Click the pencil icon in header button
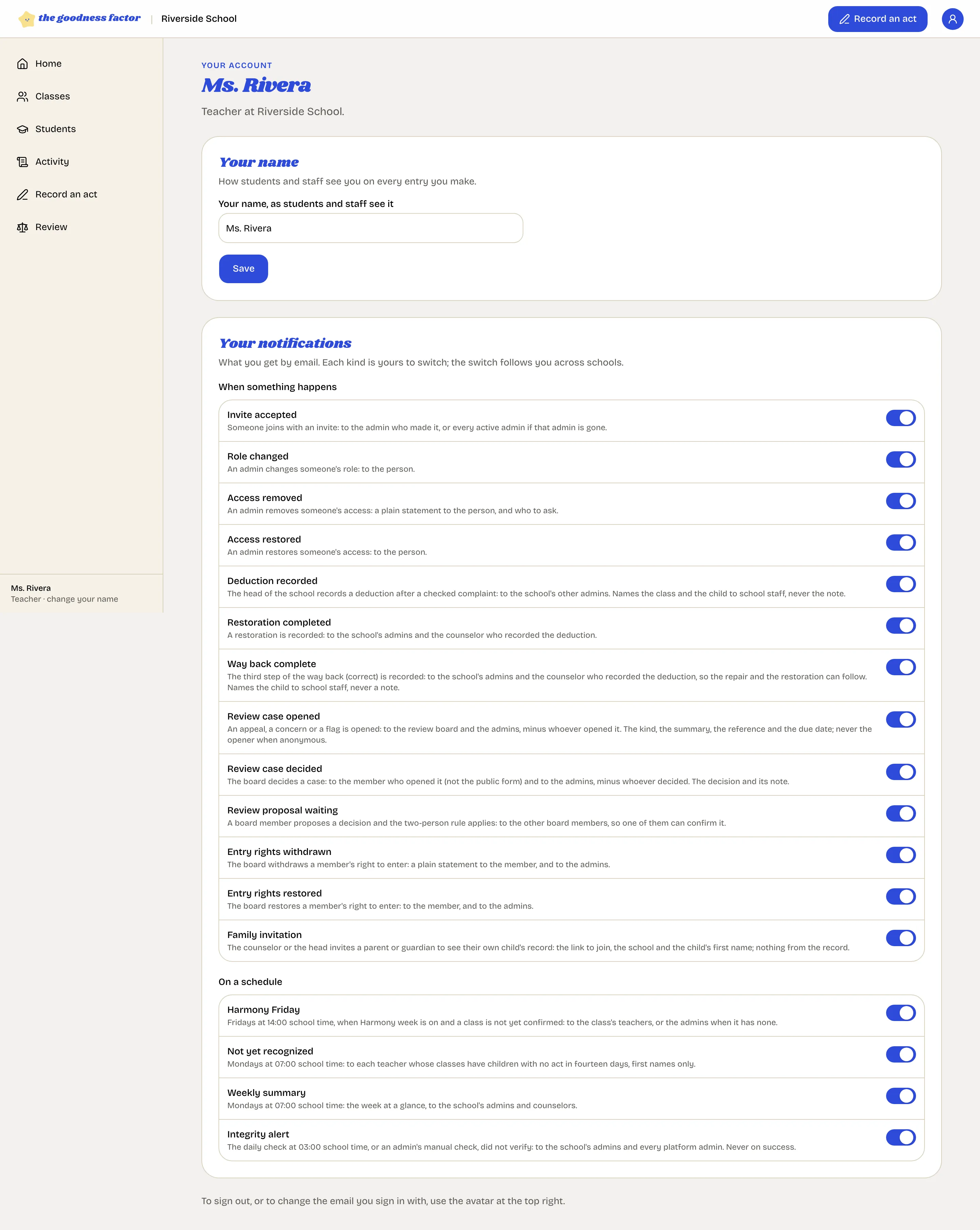980x1230 pixels. pos(844,19)
